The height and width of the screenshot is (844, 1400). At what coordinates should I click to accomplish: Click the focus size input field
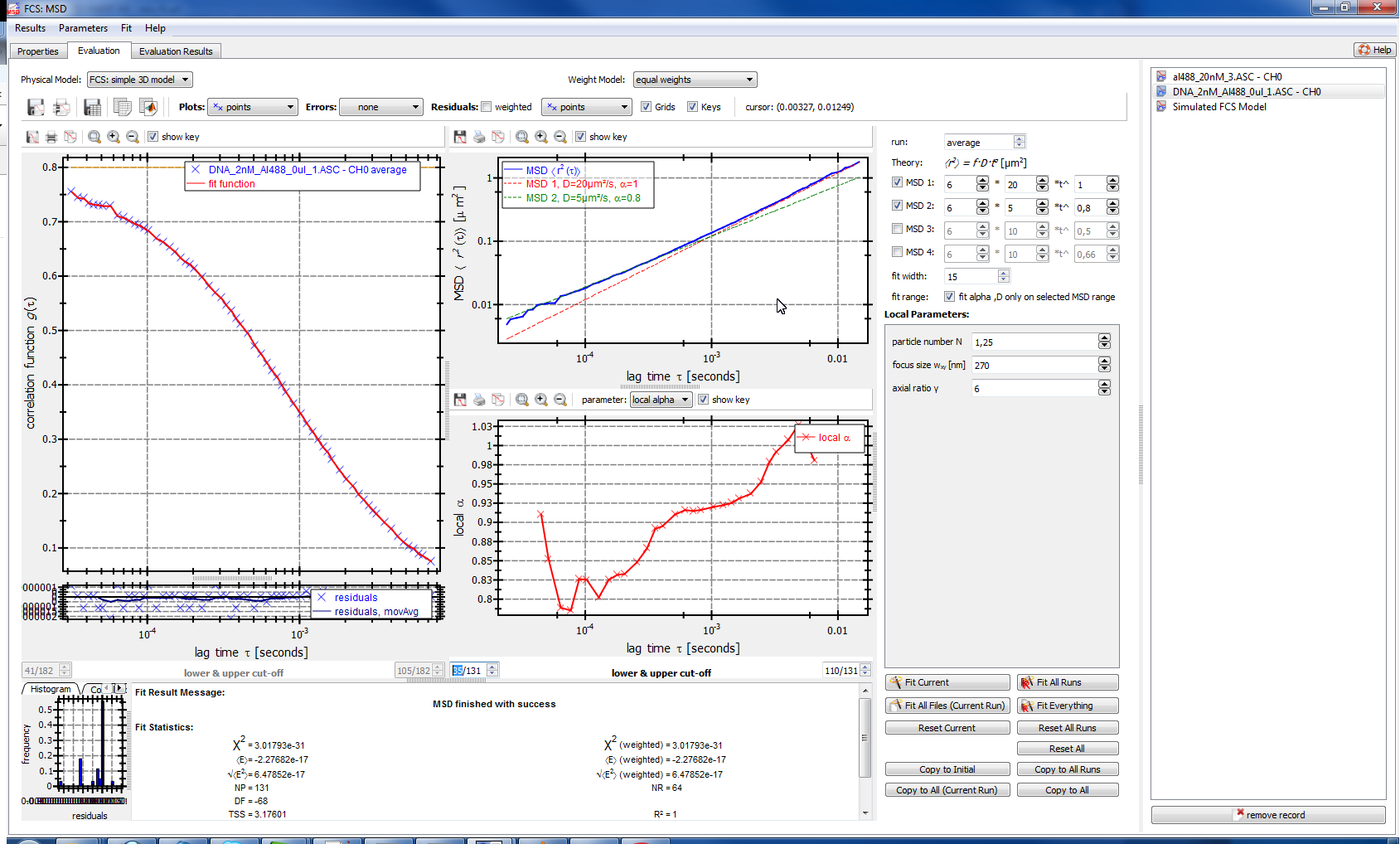coord(1034,365)
